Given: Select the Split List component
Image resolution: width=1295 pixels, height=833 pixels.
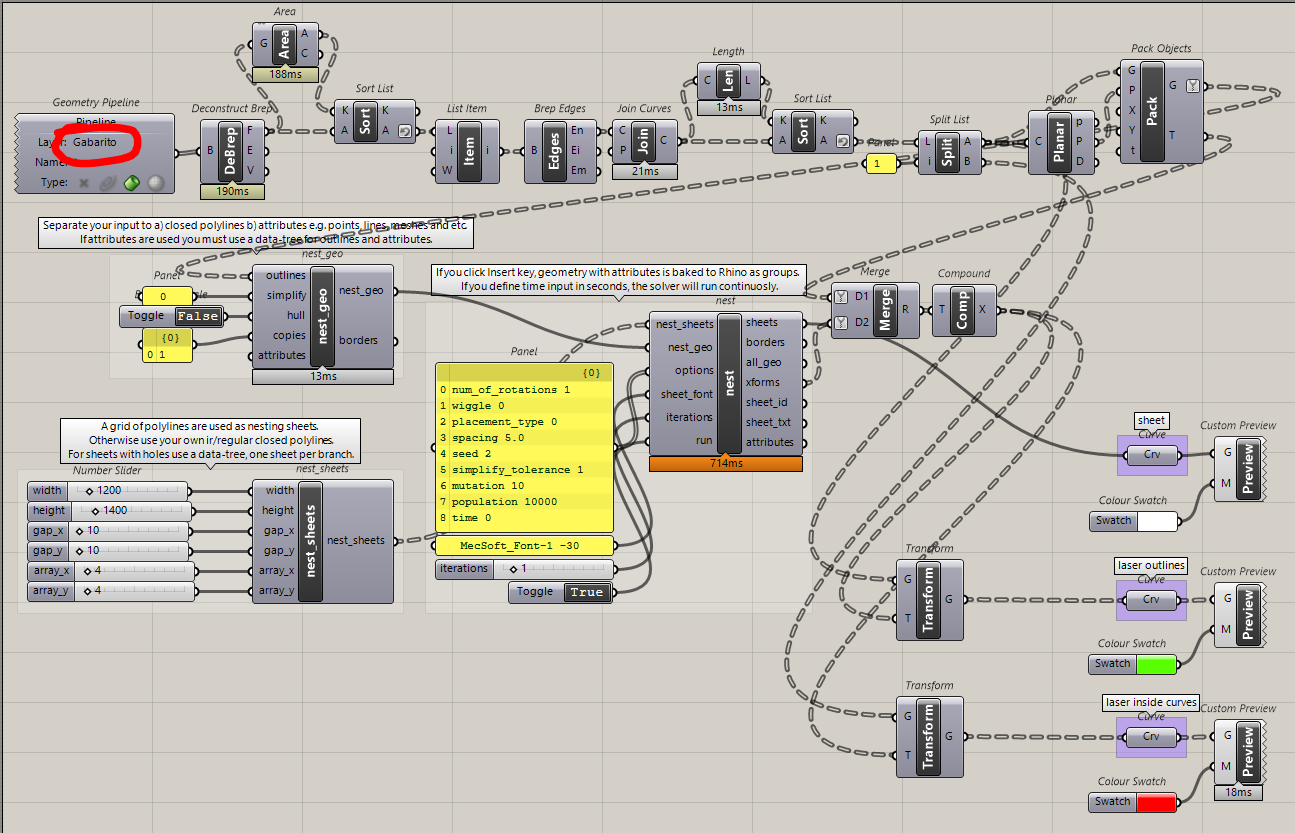Looking at the screenshot, I should [951, 152].
